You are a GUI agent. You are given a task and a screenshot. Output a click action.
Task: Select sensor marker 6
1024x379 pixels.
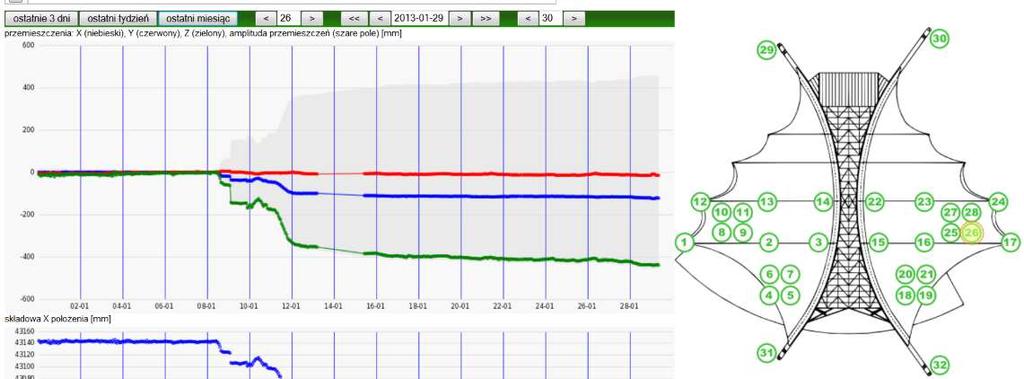pos(769,274)
